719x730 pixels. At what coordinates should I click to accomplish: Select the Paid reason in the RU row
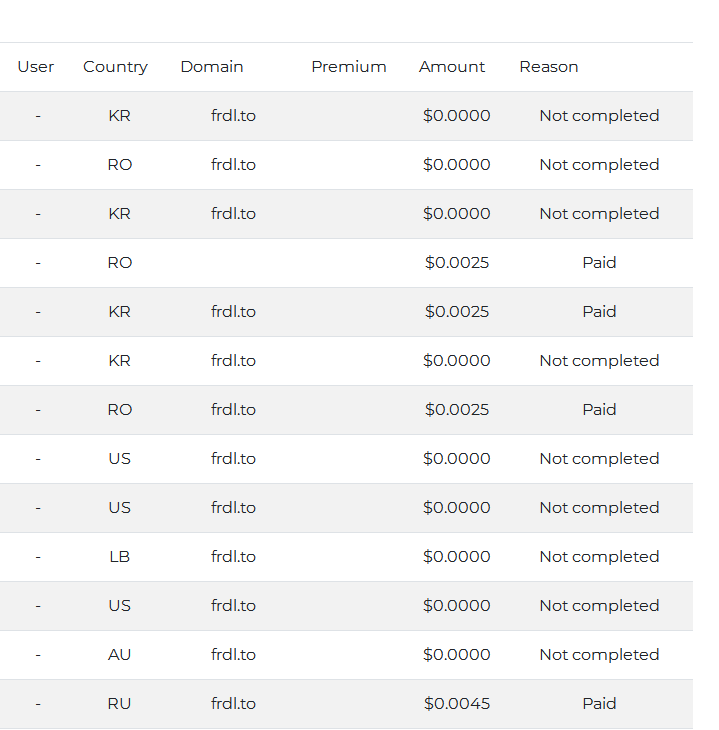tap(599, 704)
